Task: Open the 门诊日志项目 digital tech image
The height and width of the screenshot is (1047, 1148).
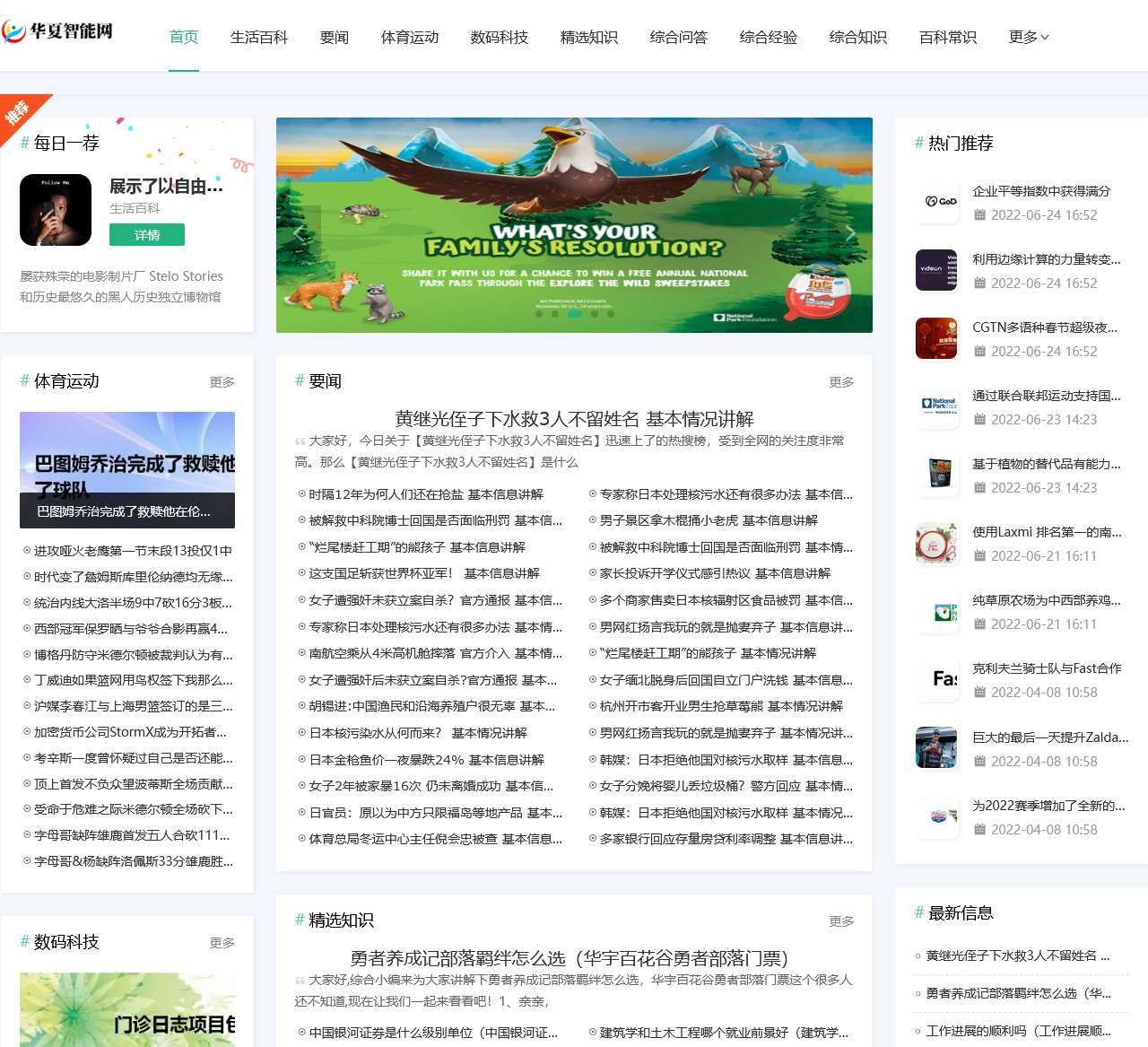Action: pyautogui.click(x=127, y=1009)
